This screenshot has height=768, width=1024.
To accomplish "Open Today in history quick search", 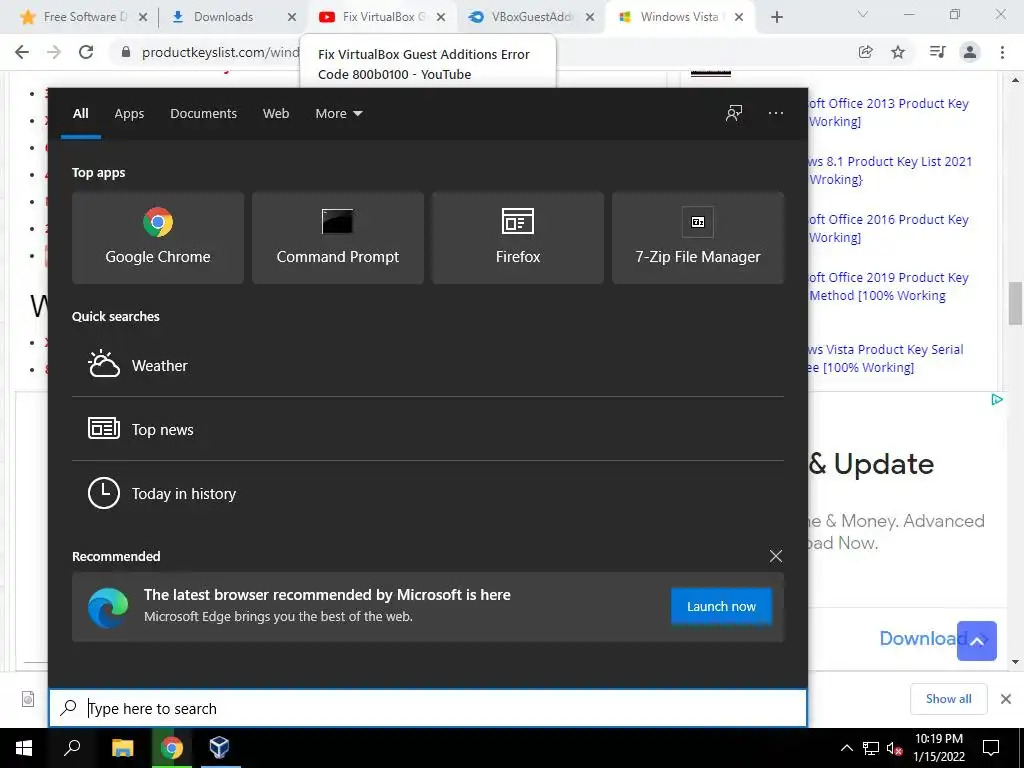I will (x=428, y=493).
